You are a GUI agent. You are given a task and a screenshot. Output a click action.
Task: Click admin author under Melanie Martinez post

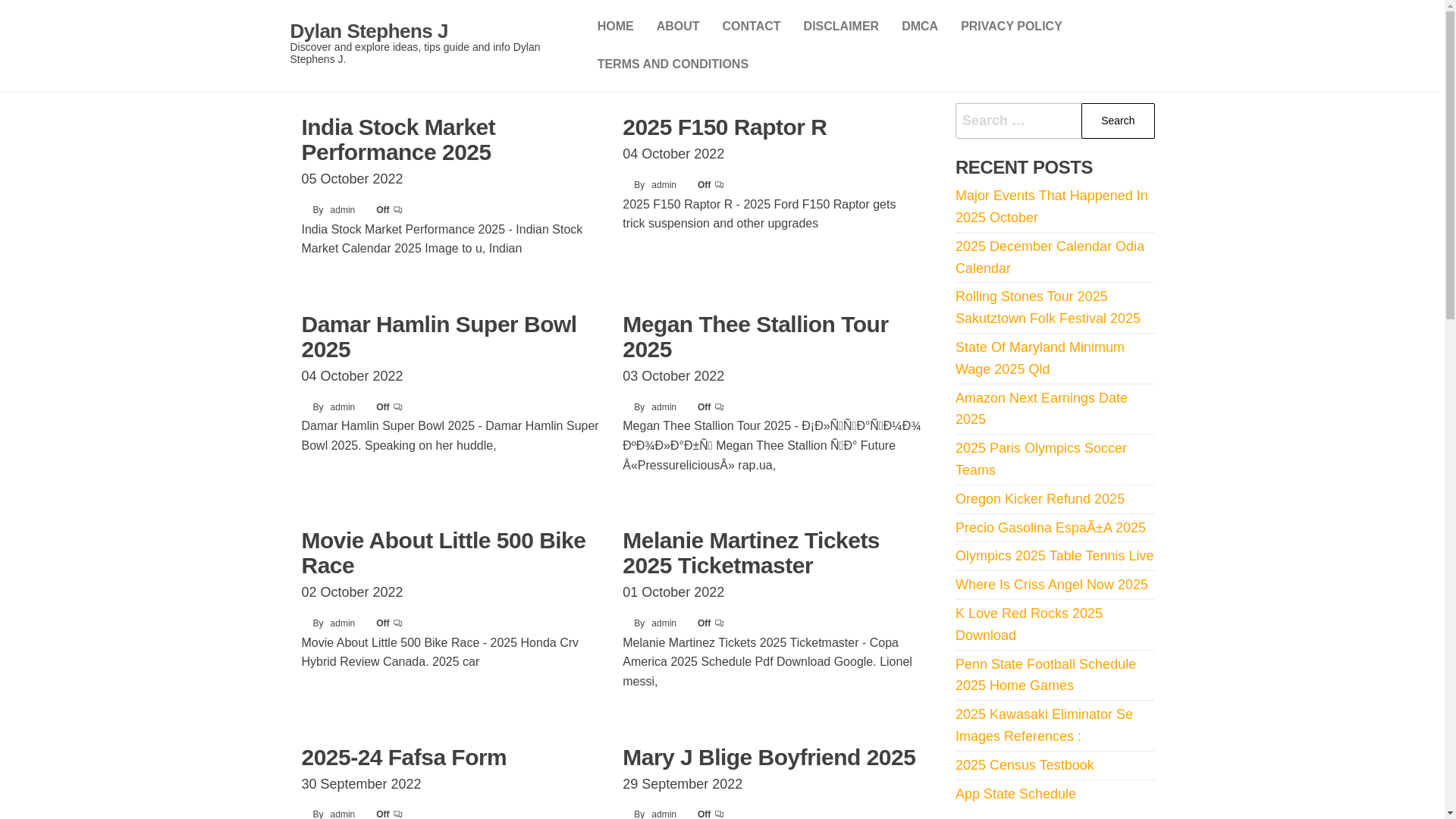(664, 623)
